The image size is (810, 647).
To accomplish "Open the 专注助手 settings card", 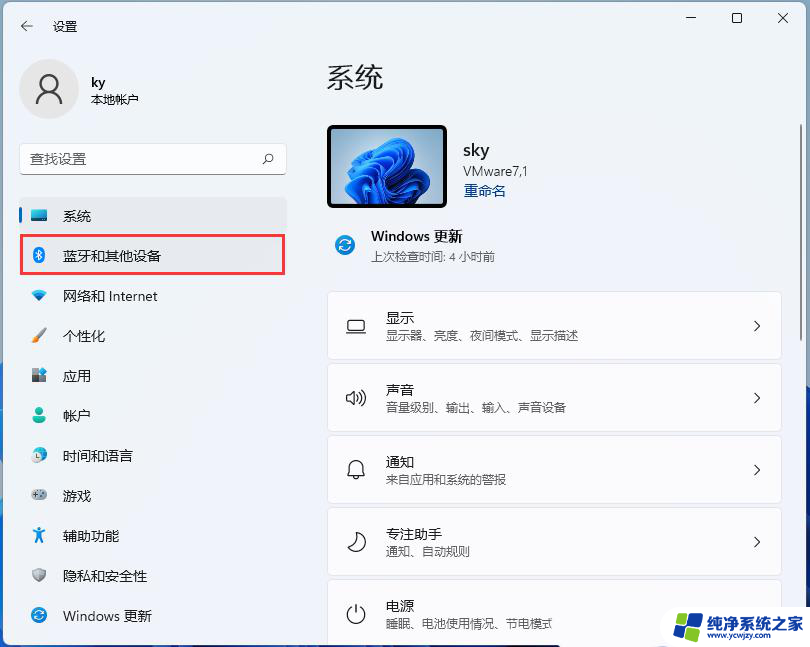I will pyautogui.click(x=554, y=542).
